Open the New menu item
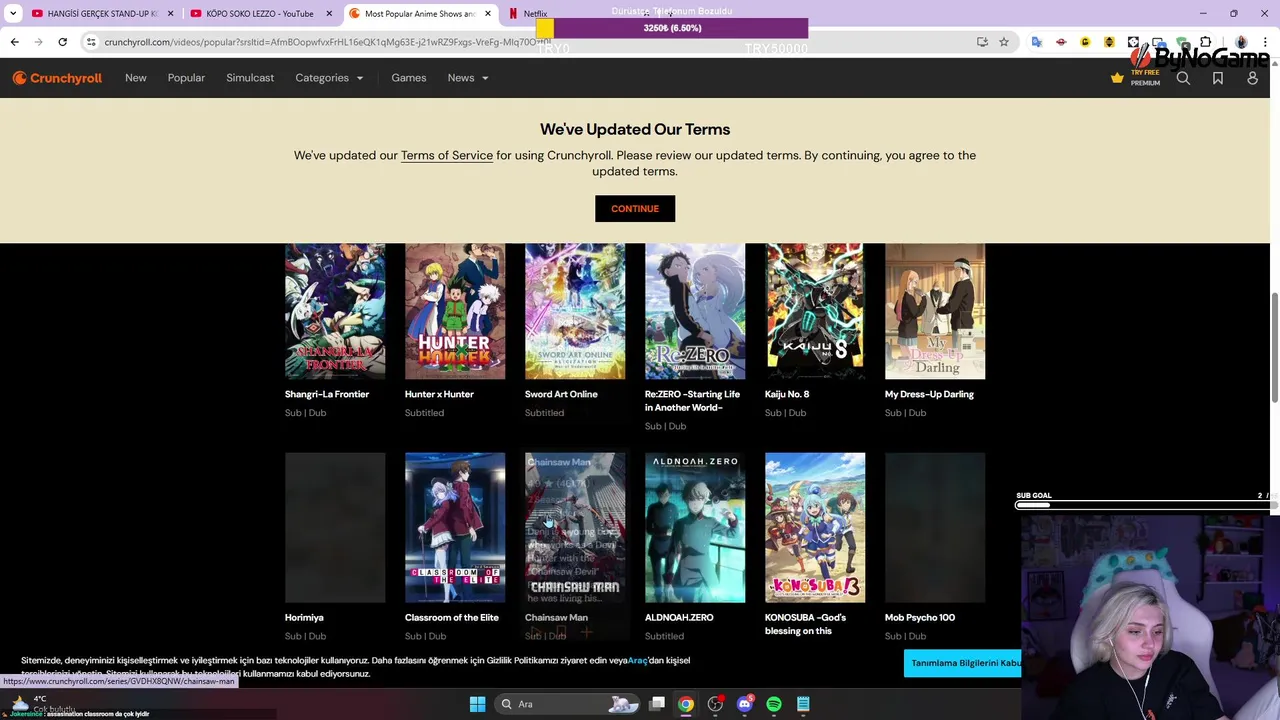The height and width of the screenshot is (720, 1280). point(136,78)
